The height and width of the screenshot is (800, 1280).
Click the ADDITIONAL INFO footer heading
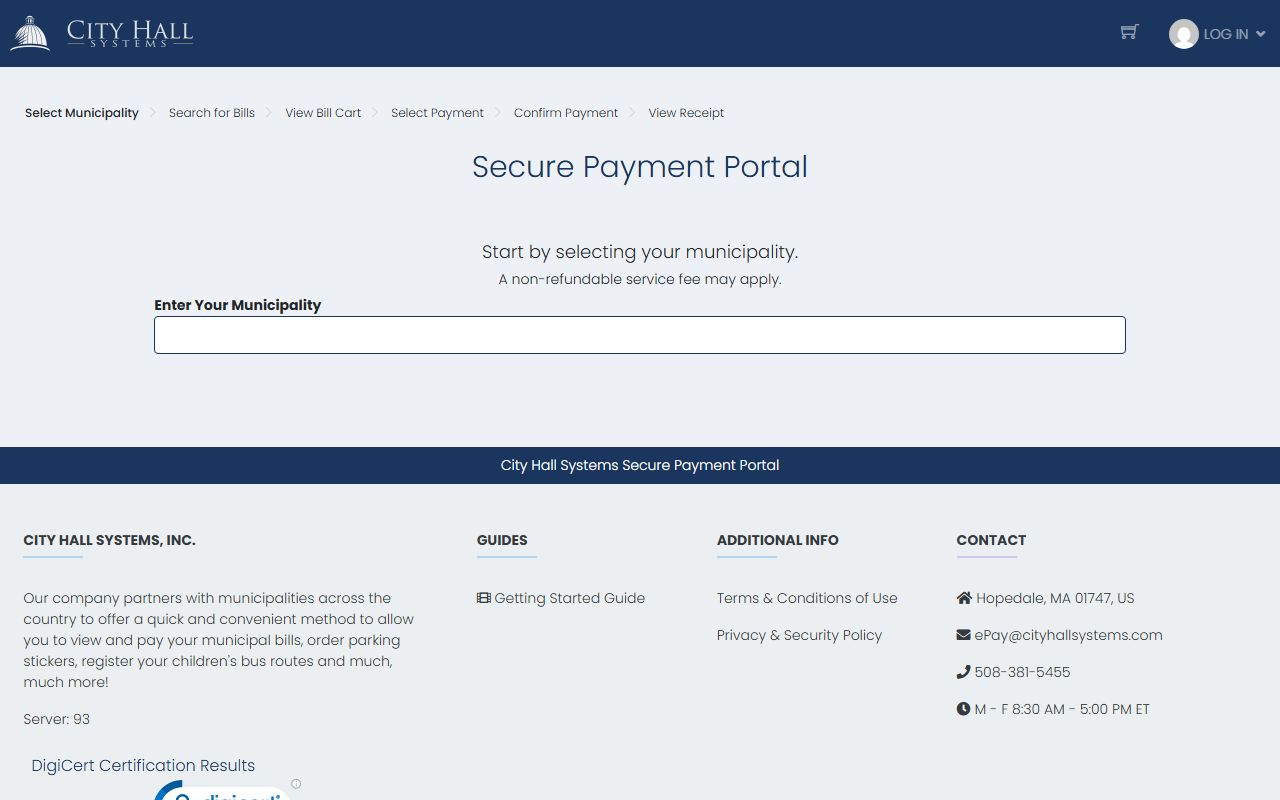point(778,540)
